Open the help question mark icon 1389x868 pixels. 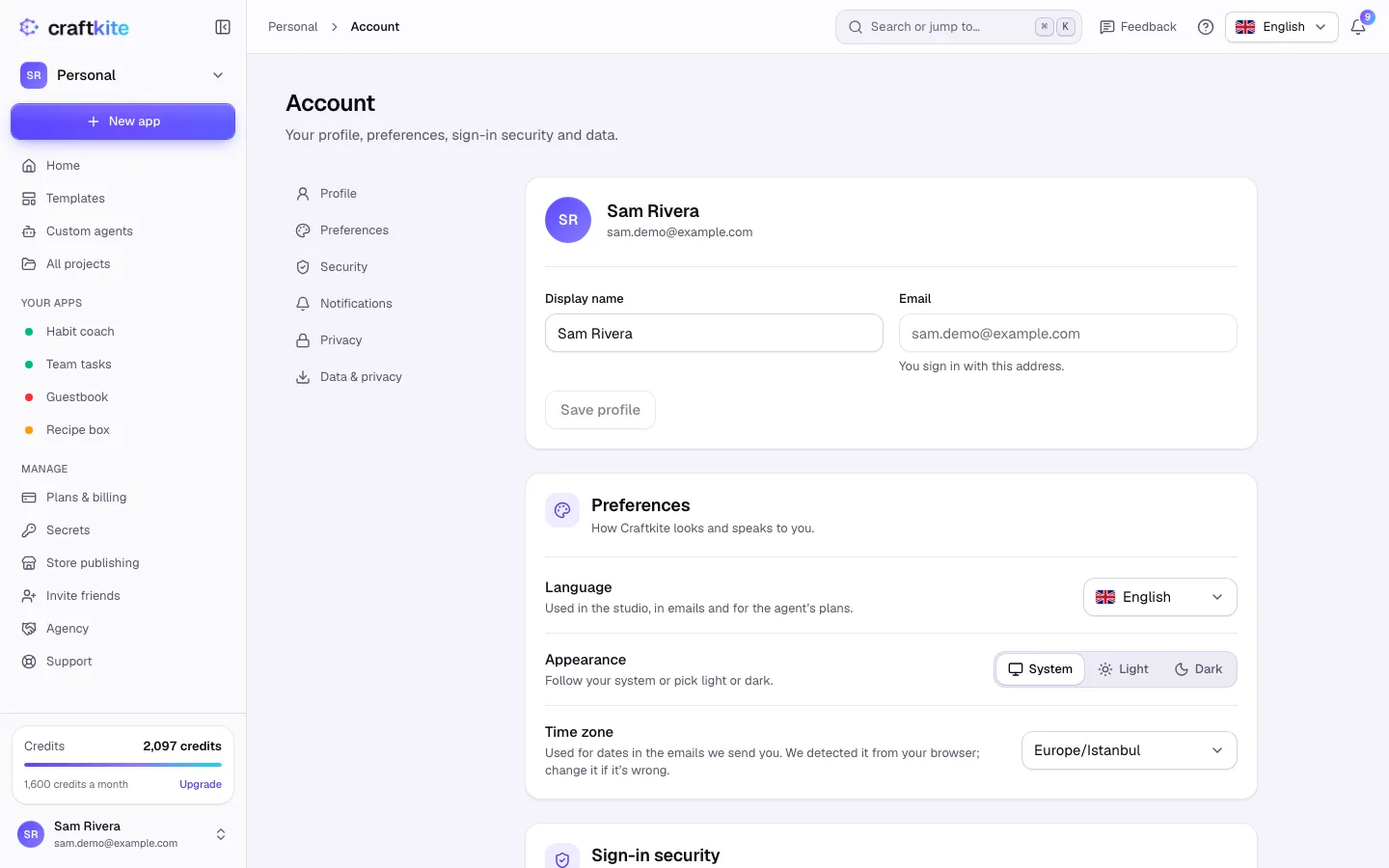(1206, 27)
